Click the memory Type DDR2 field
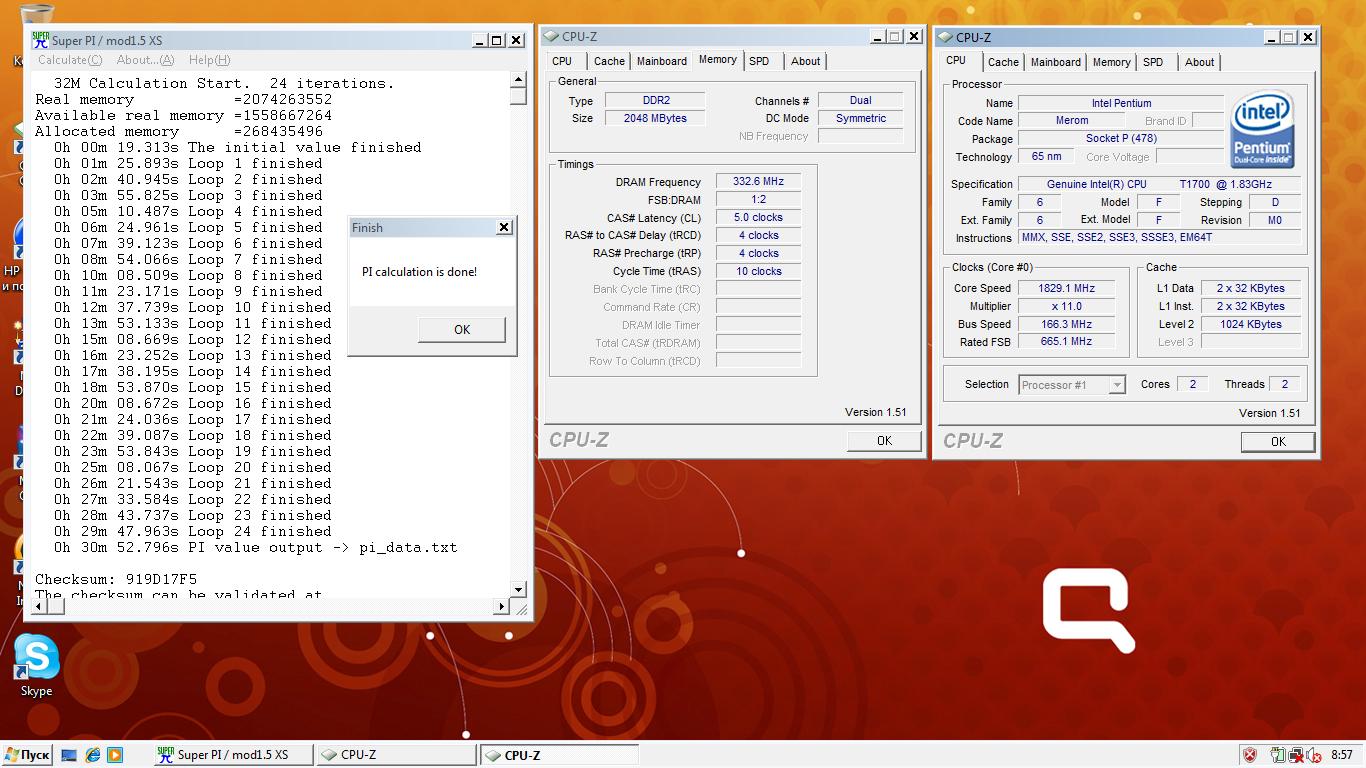The width and height of the screenshot is (1366, 768). (655, 100)
